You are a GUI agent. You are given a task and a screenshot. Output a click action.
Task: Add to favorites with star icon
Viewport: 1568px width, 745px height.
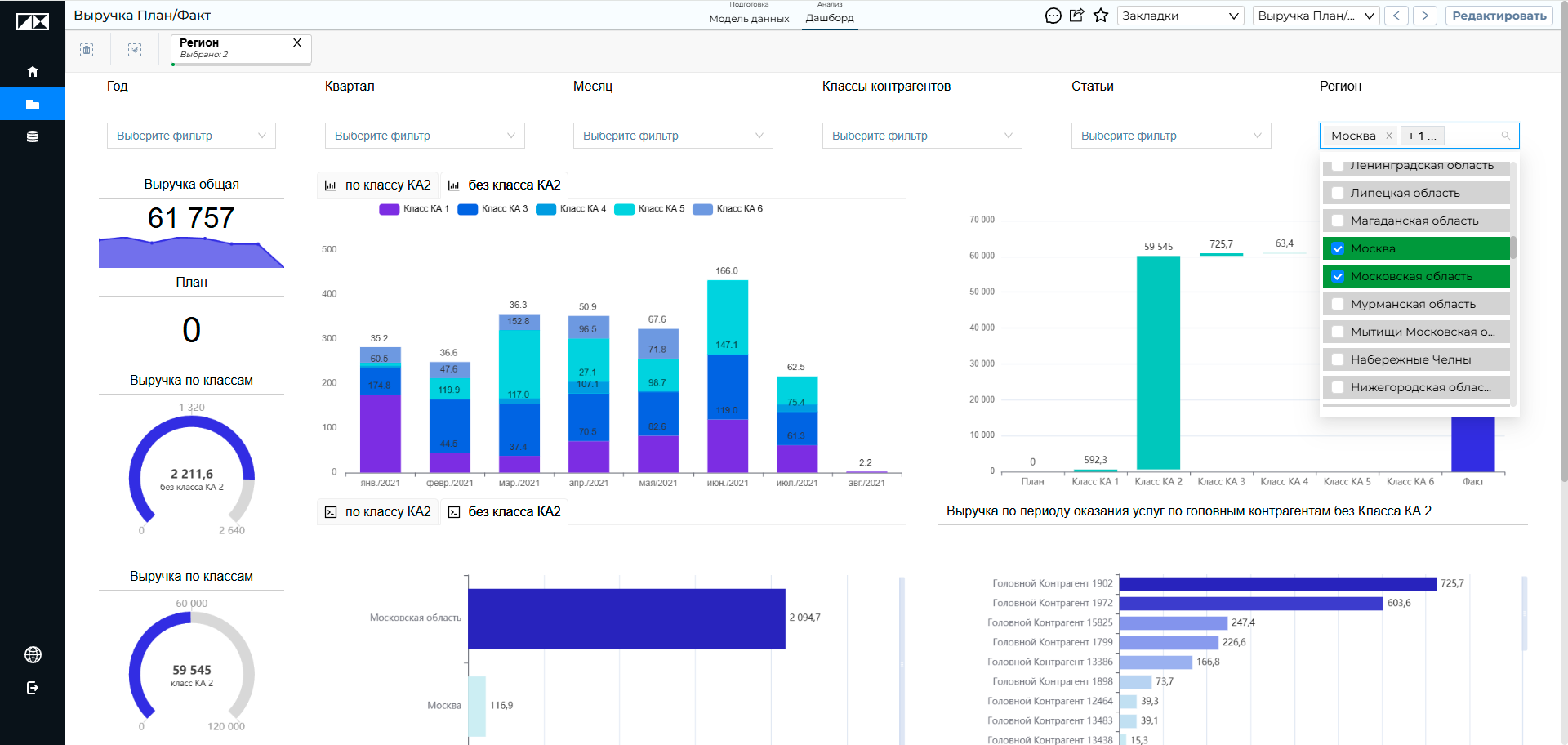click(1101, 16)
